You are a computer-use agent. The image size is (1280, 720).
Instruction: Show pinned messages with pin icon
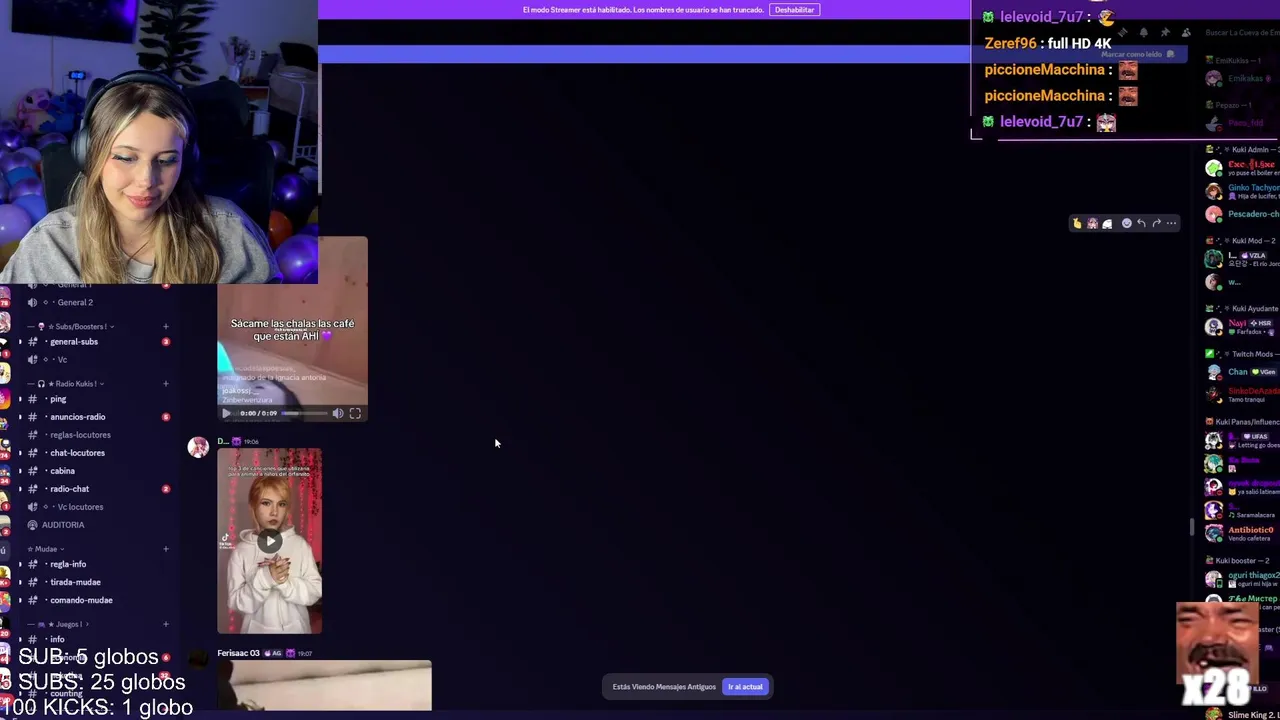click(x=1165, y=33)
